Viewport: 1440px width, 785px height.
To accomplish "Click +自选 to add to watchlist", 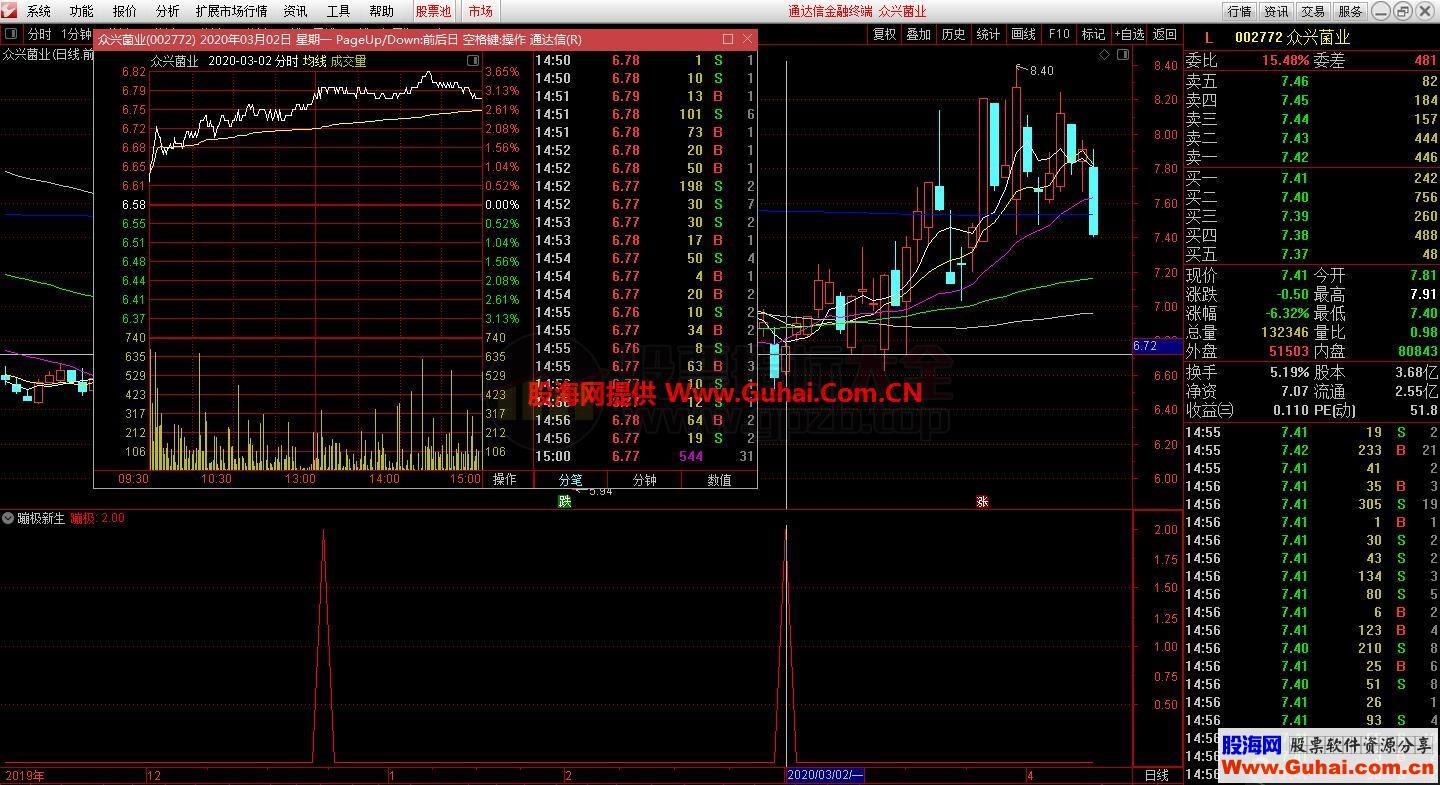I will pyautogui.click(x=1129, y=34).
